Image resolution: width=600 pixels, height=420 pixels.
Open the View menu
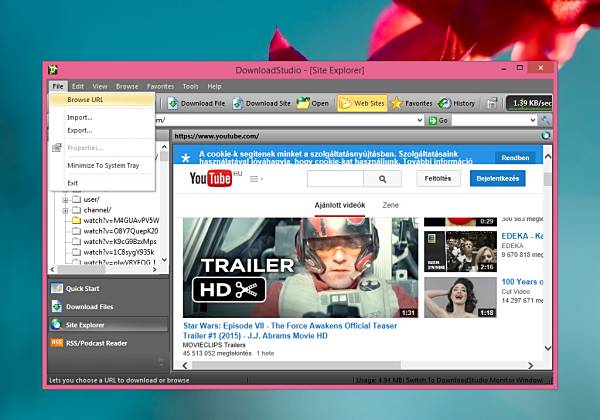coord(99,86)
